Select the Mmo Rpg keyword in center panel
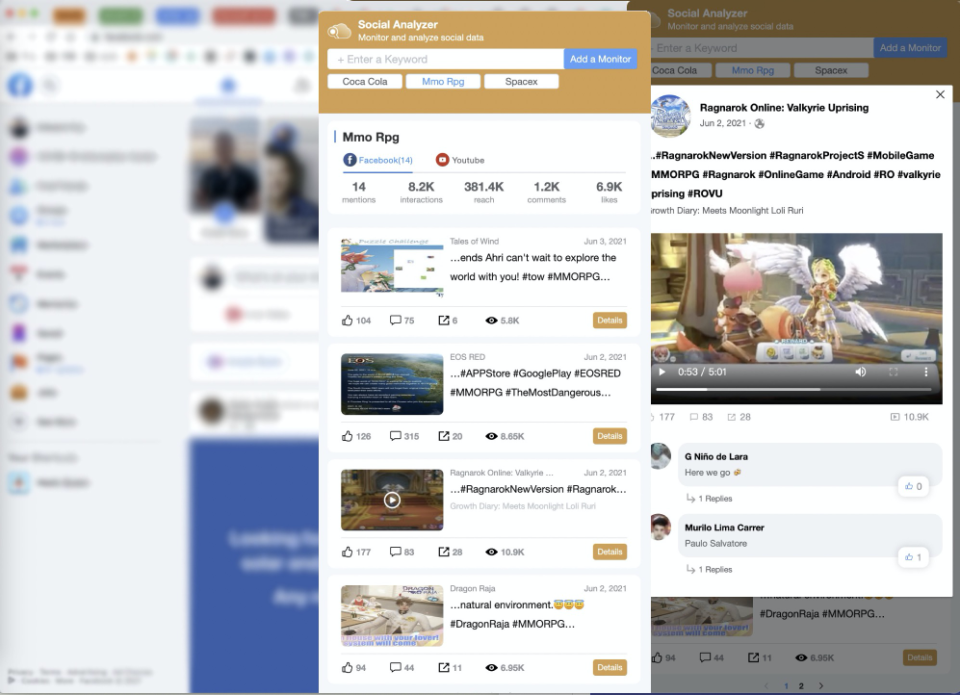This screenshot has width=960, height=695. (x=443, y=81)
